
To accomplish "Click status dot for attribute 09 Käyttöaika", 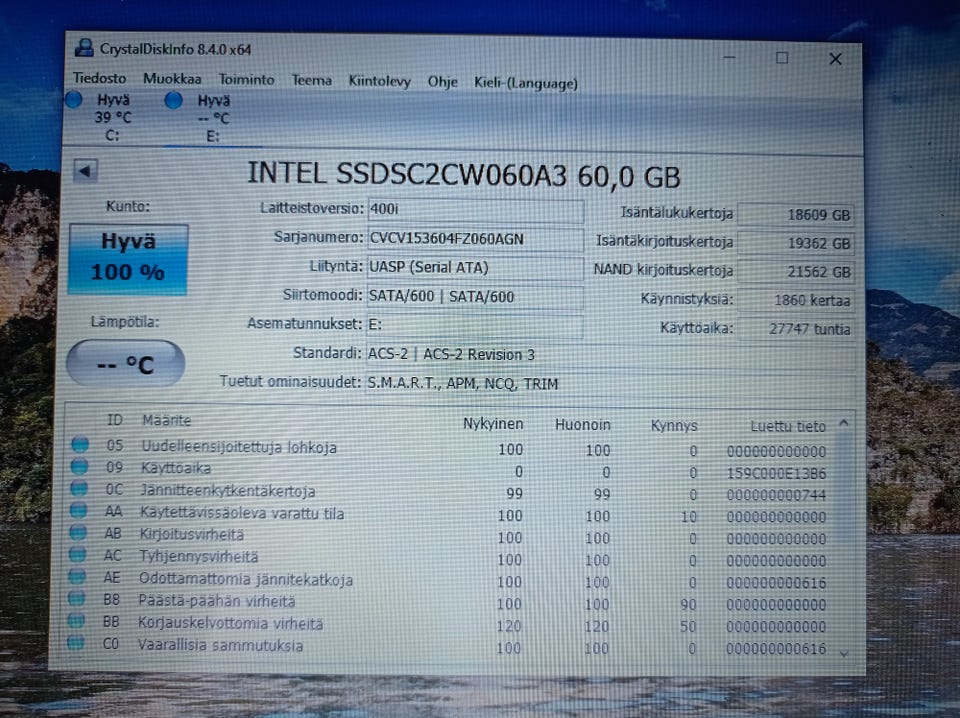I will coord(79,466).
